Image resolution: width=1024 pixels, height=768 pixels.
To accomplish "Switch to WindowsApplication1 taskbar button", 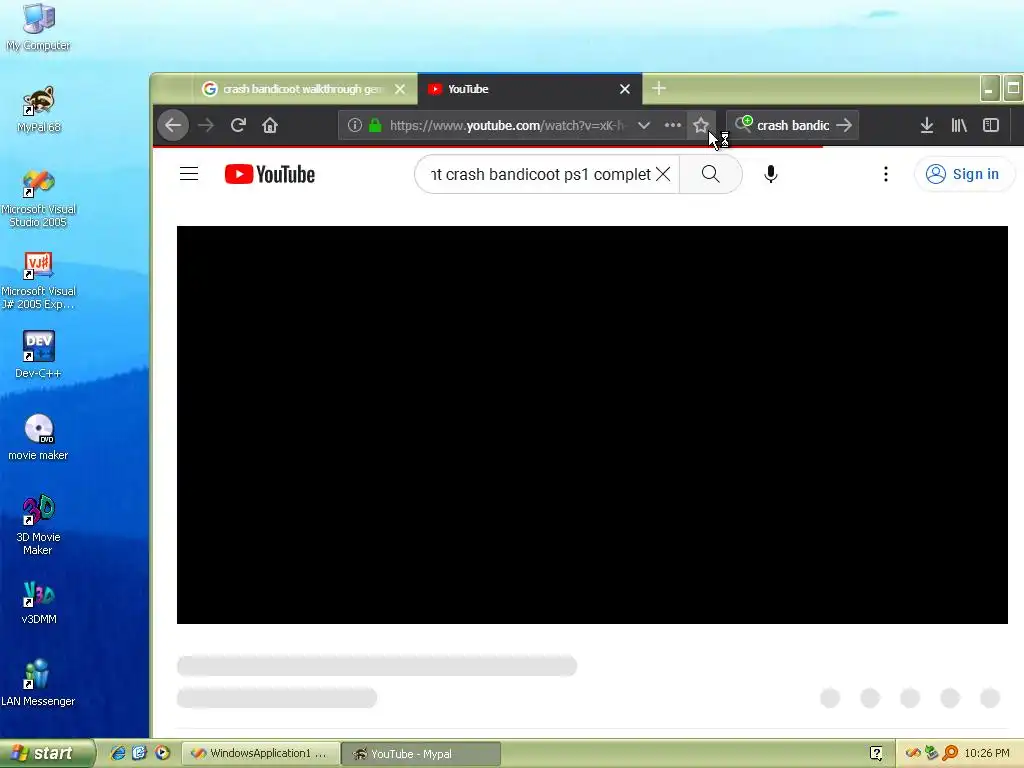I will coord(261,754).
